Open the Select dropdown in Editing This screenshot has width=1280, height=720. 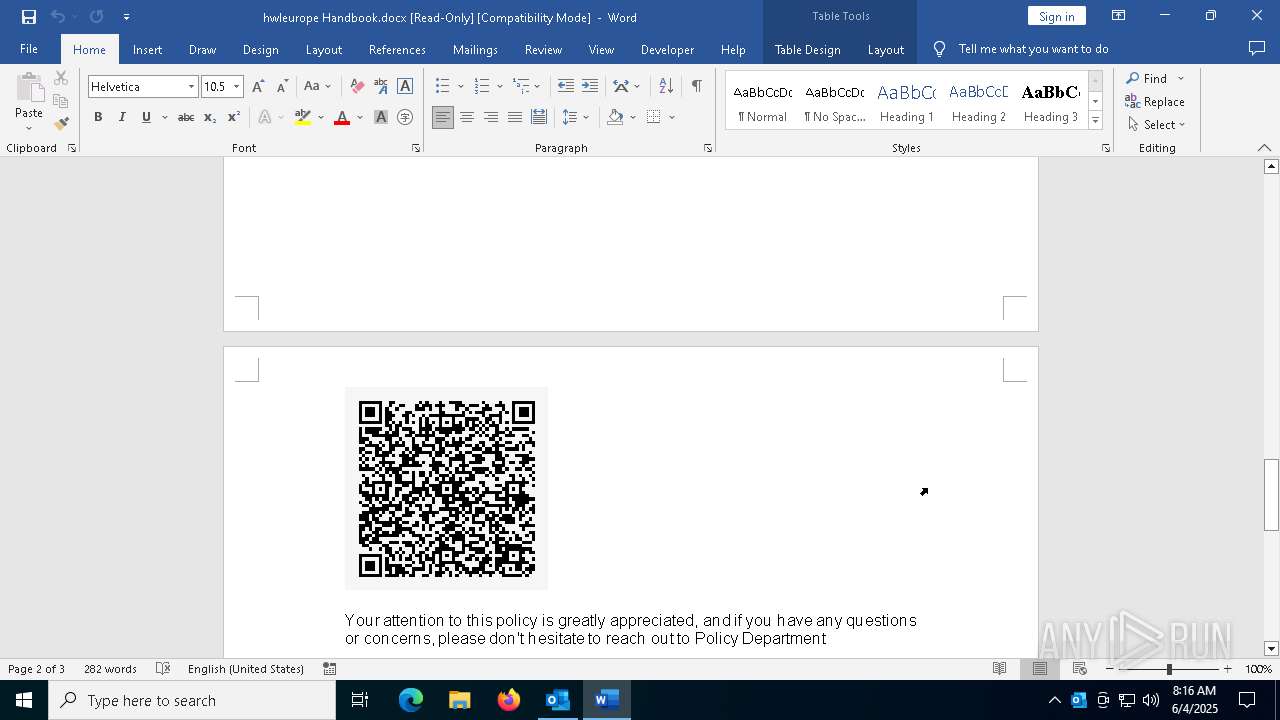(x=1156, y=125)
